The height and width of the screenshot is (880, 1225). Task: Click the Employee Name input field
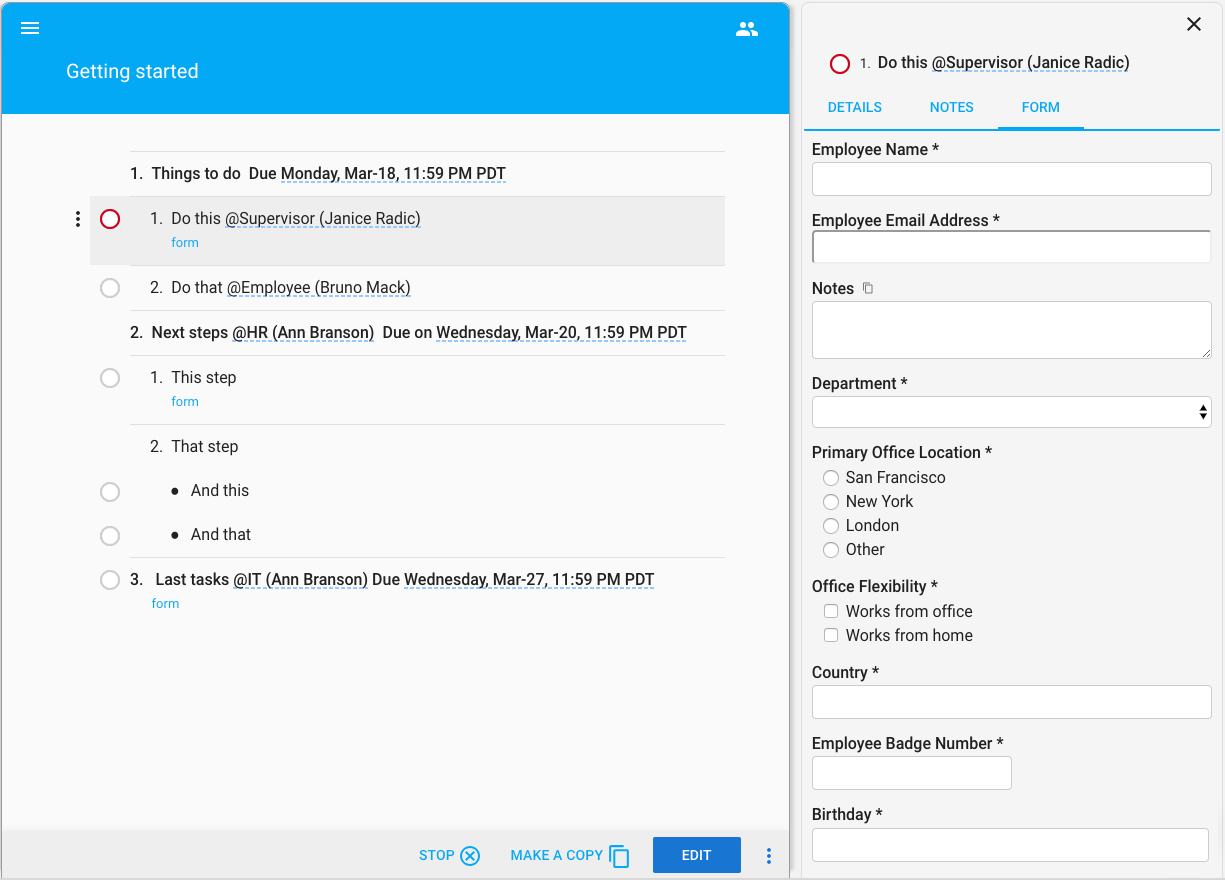[x=1012, y=179]
